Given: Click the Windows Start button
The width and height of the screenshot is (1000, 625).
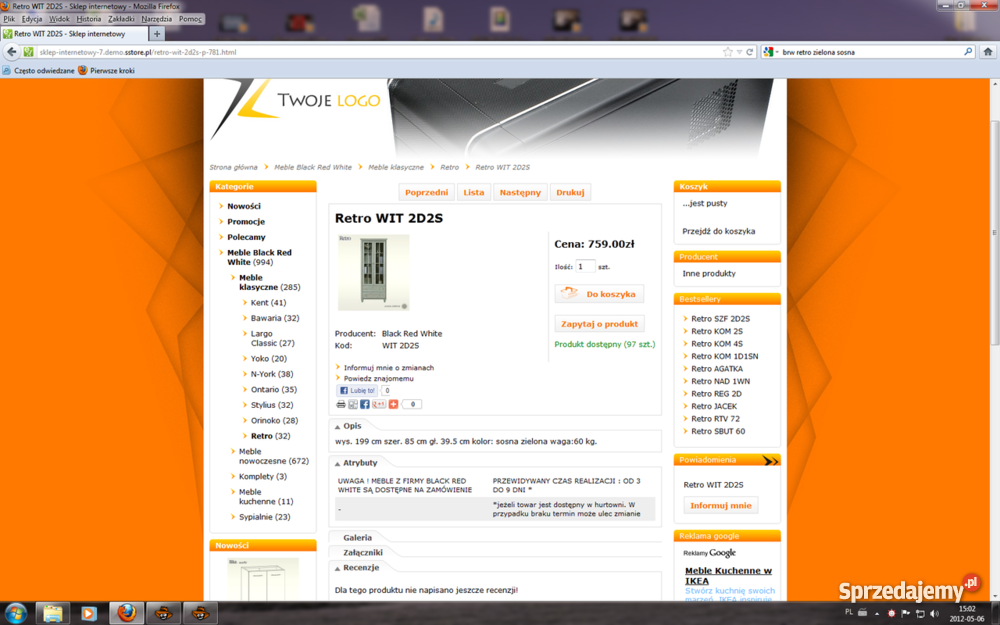Looking at the screenshot, I should coord(17,612).
